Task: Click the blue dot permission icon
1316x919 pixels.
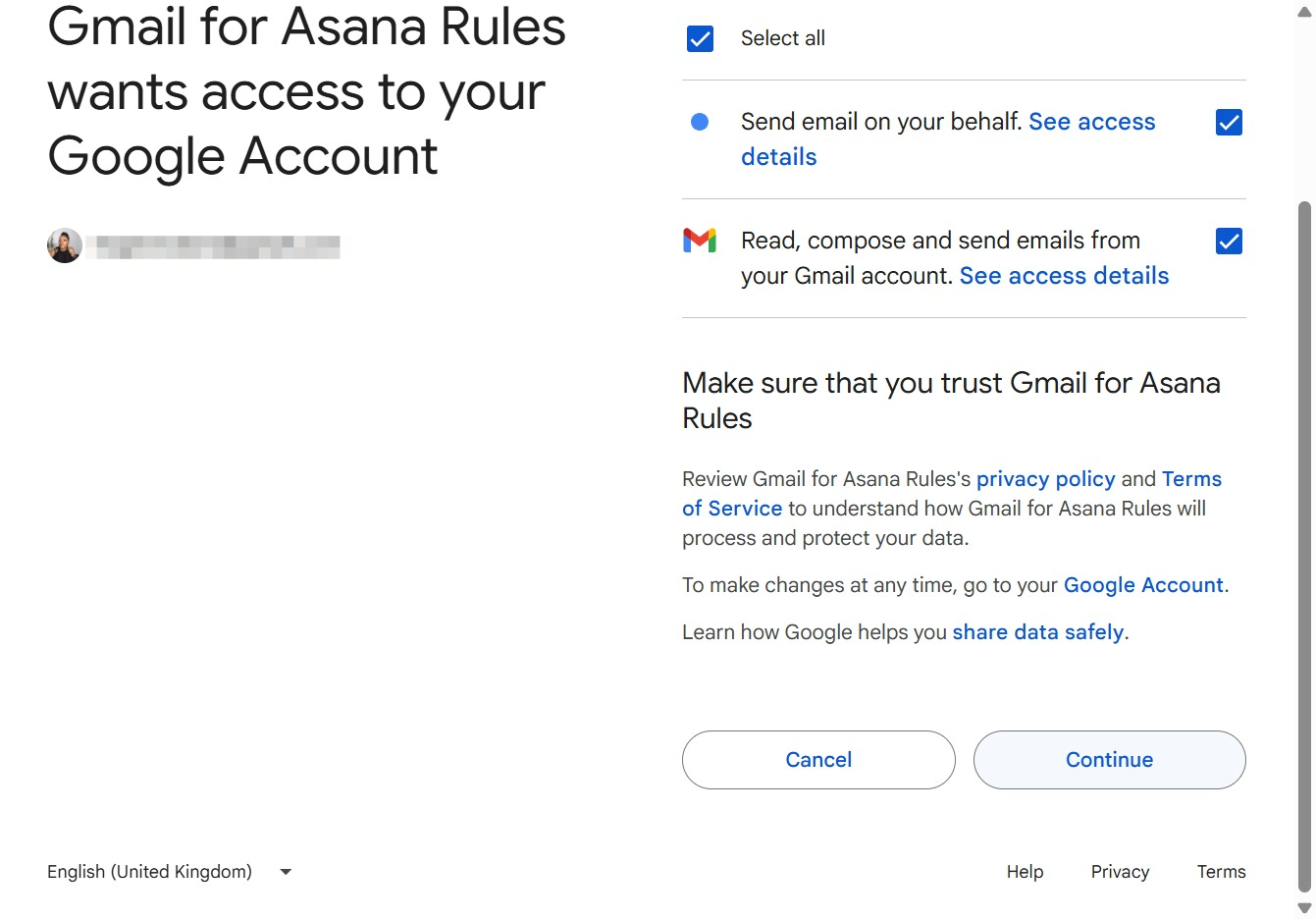Action: (x=700, y=122)
